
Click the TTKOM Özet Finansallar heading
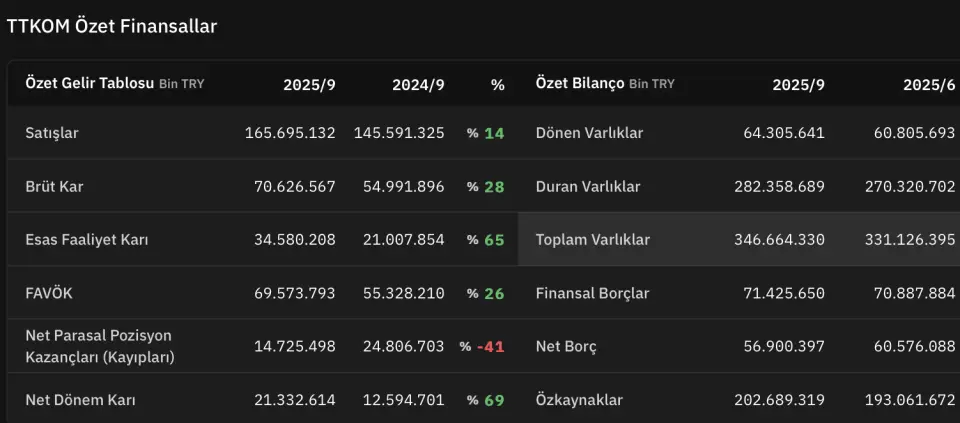[x=112, y=27]
